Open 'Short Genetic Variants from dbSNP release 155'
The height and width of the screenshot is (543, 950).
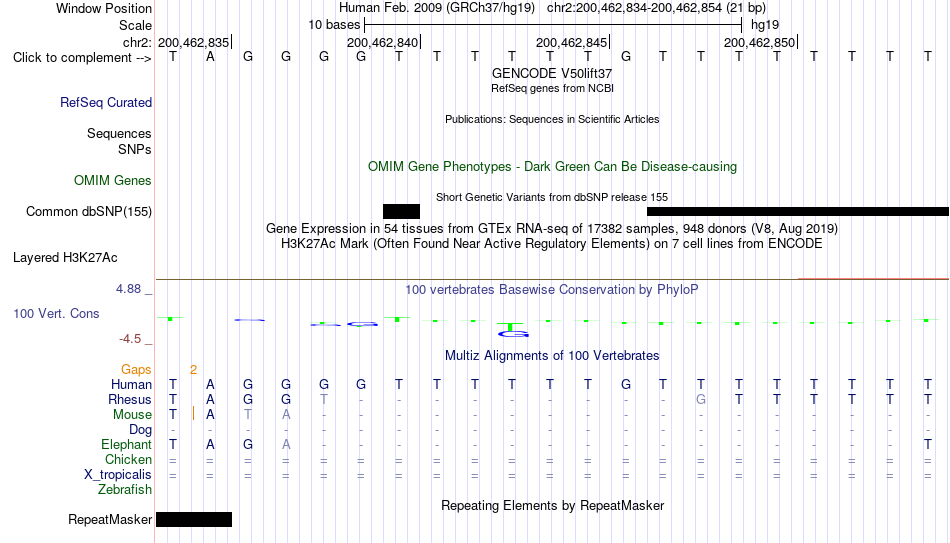(x=552, y=197)
